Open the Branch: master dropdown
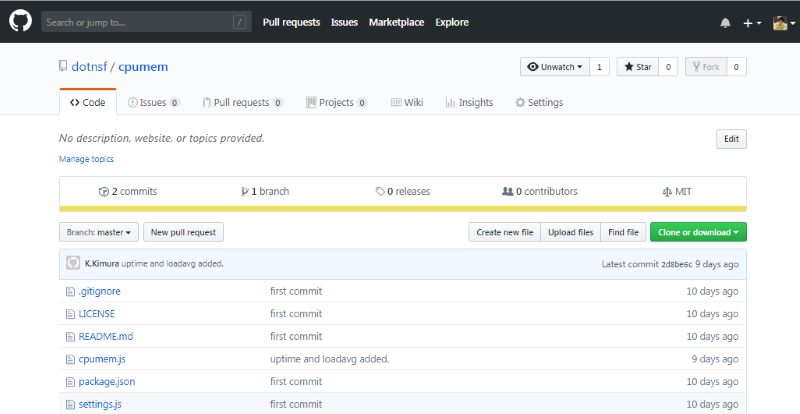Image resolution: width=800 pixels, height=414 pixels. (98, 232)
